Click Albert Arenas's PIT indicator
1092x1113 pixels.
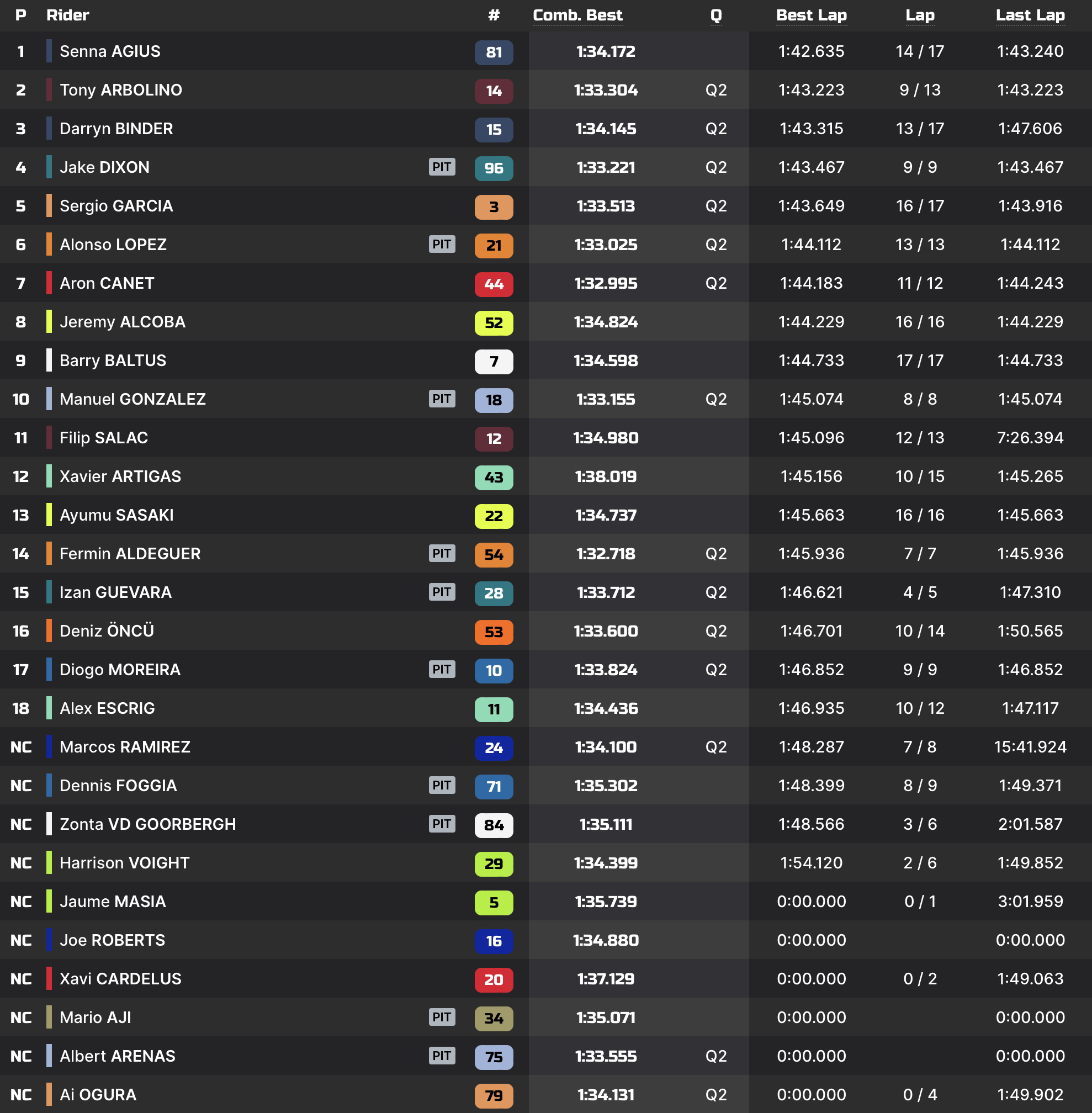tap(442, 1056)
